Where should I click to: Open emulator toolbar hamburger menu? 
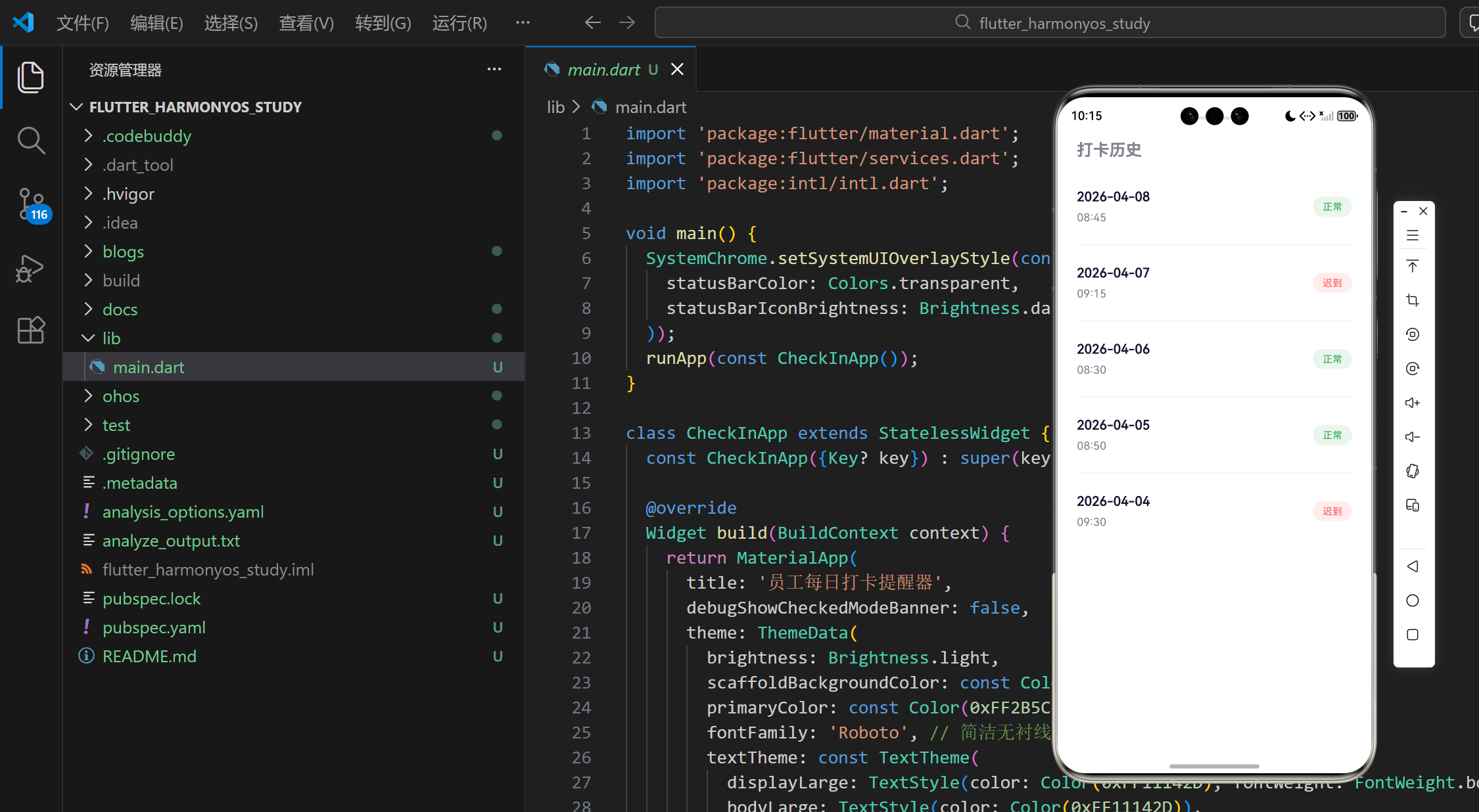pos(1413,235)
